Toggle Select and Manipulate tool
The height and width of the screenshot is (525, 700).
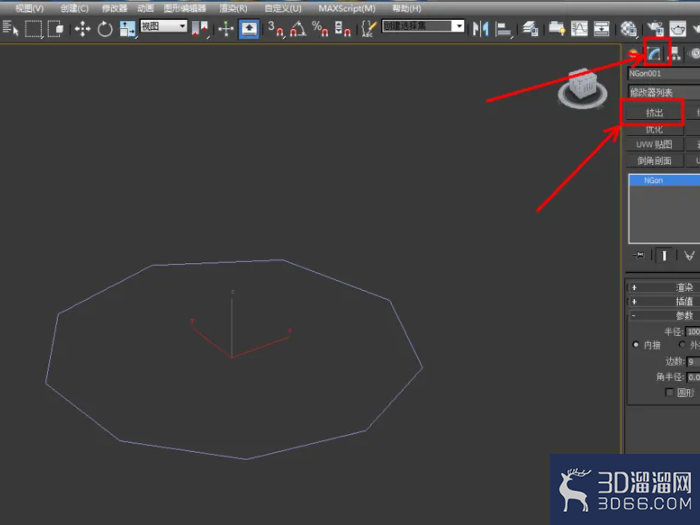tap(226, 29)
